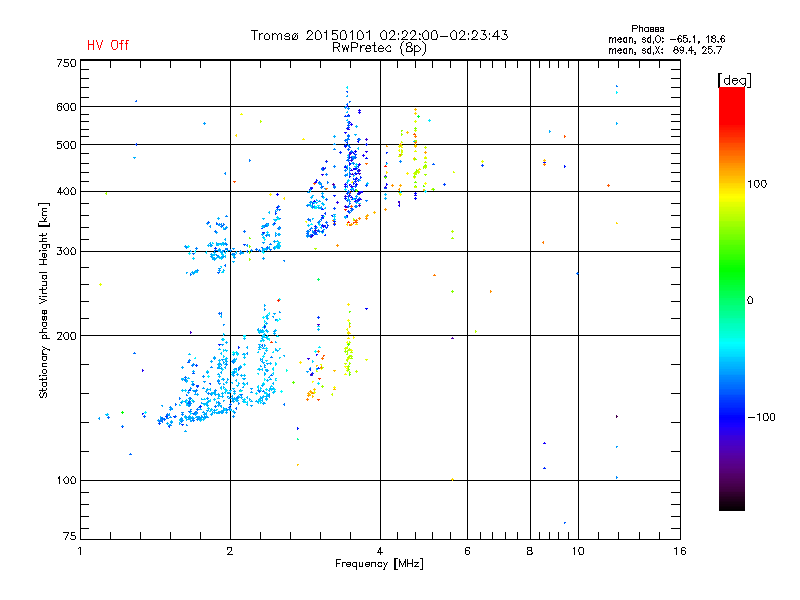Select the plot title 'Tromsø 20150101 02:22:00-02:23:43'
800x600 pixels.
(x=380, y=35)
